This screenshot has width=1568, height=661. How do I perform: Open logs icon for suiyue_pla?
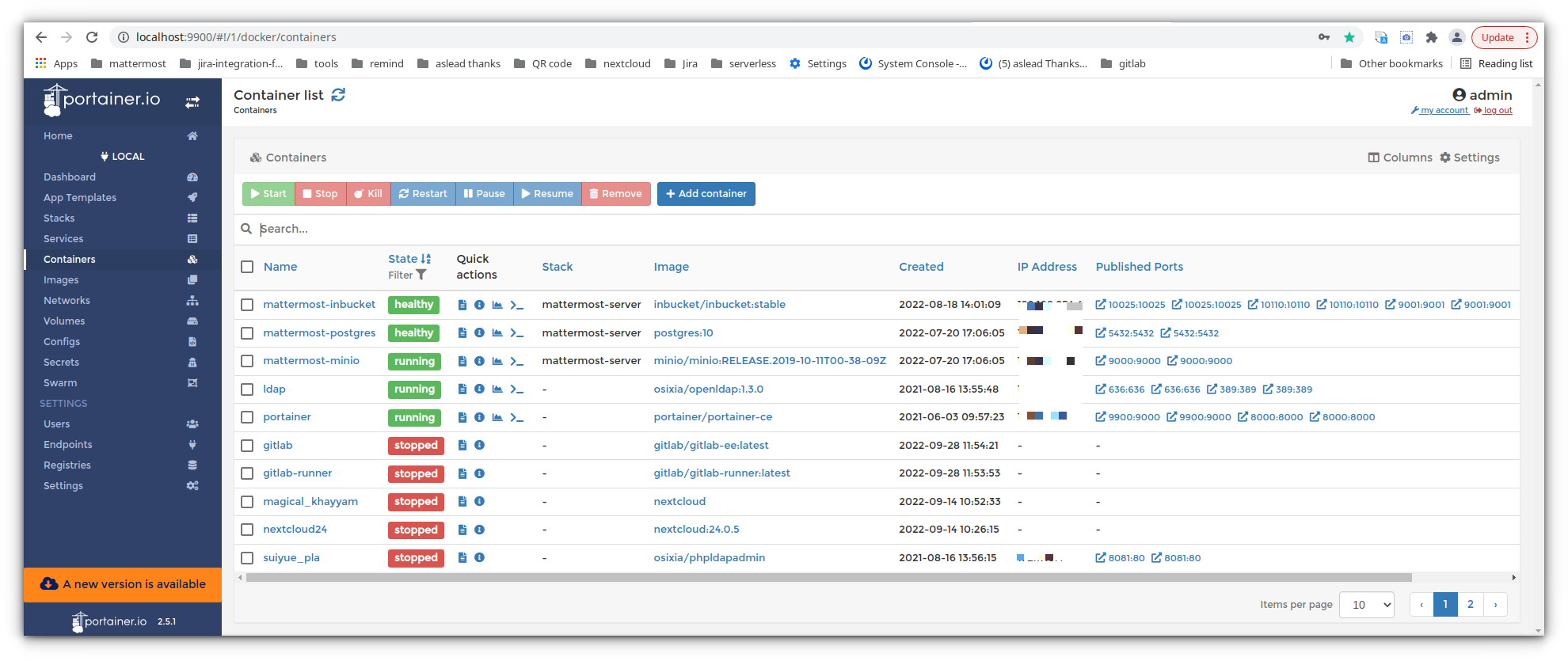[x=462, y=558]
